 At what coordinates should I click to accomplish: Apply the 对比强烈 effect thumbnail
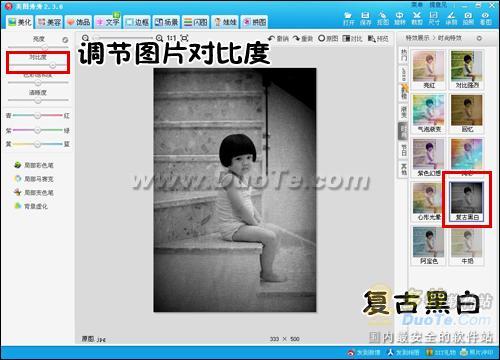[466, 69]
